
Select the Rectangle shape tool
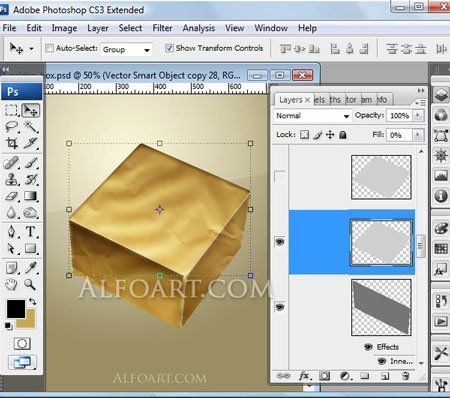[x=30, y=248]
